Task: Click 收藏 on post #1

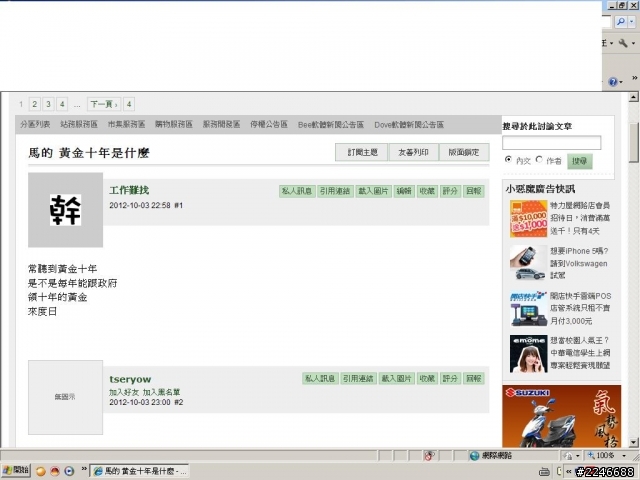Action: point(427,191)
